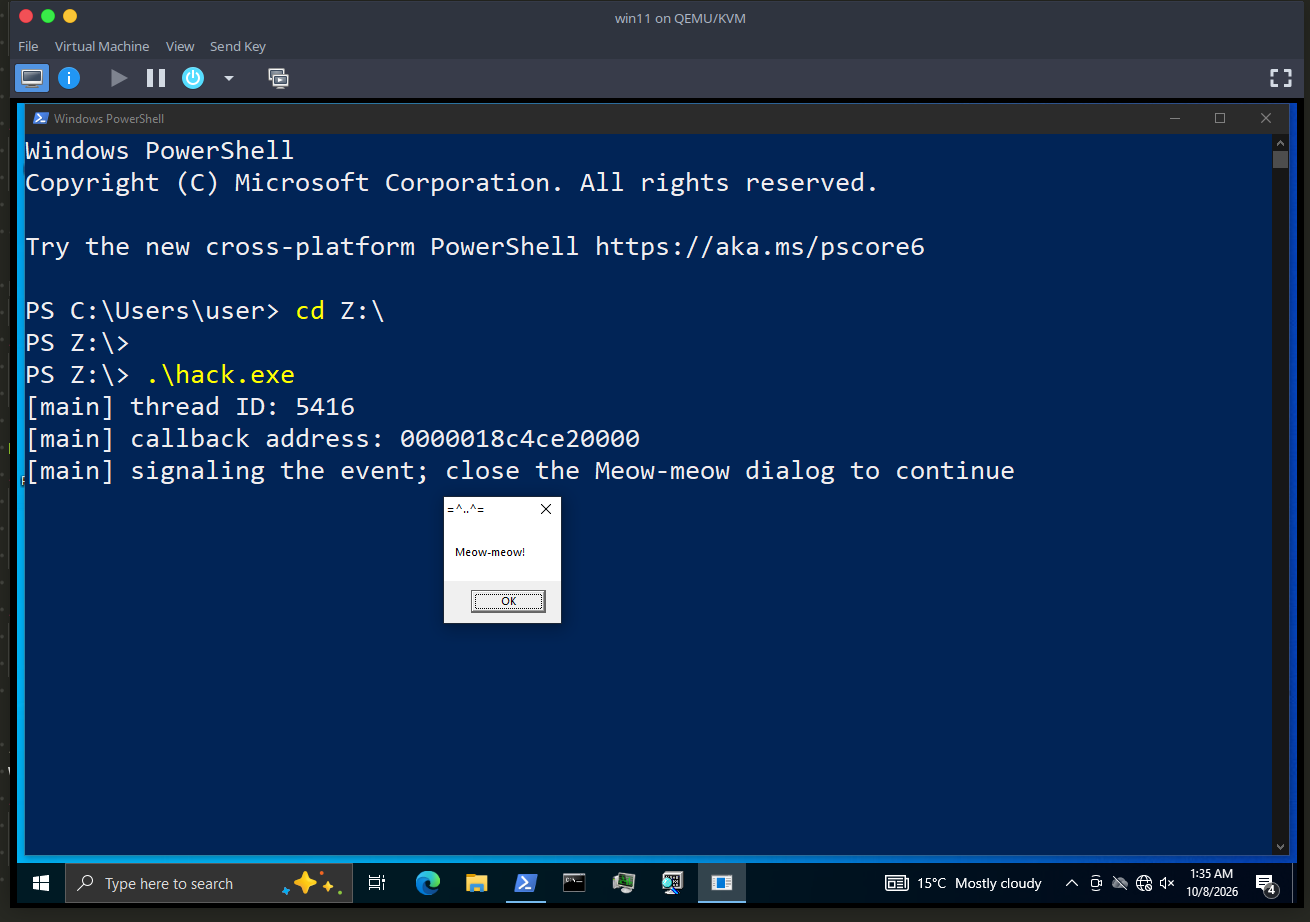The height and width of the screenshot is (922, 1310).
Task: Open the Windows Start menu
Action: 41,883
